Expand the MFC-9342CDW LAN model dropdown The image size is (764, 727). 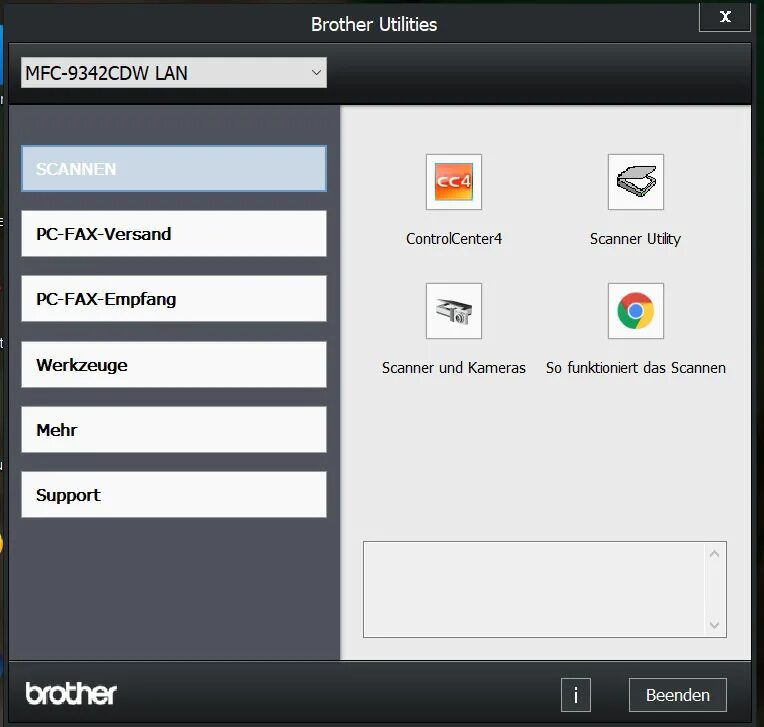(173, 73)
